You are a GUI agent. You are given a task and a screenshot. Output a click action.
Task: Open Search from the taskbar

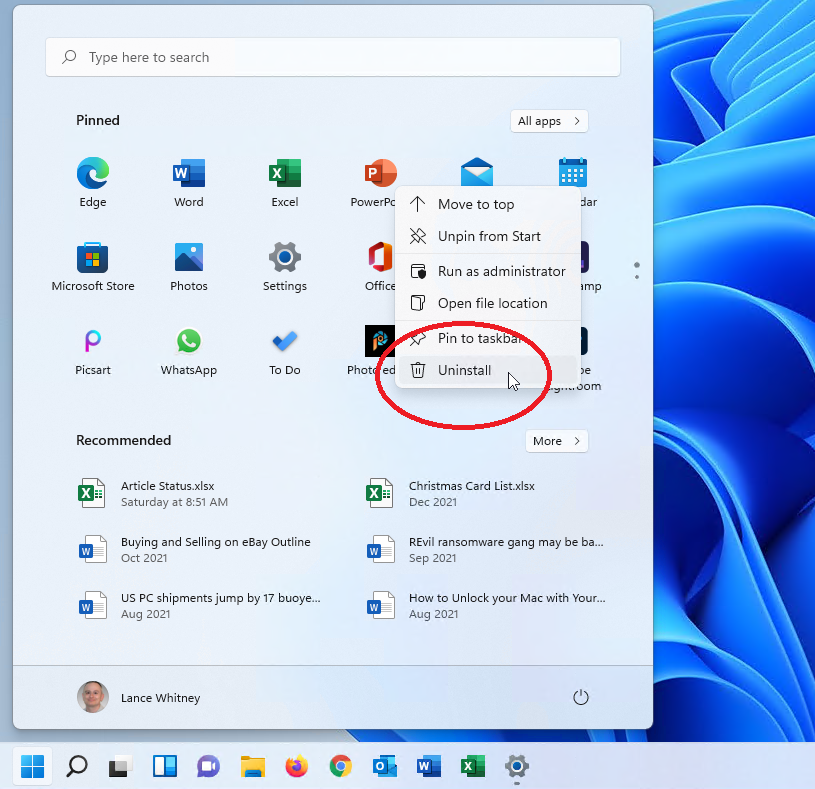coord(76,766)
